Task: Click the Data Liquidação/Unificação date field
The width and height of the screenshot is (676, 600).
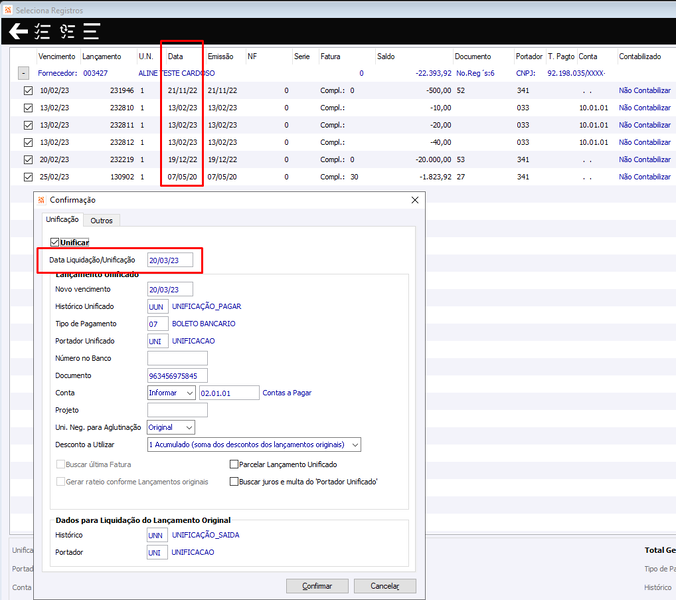Action: 170,260
